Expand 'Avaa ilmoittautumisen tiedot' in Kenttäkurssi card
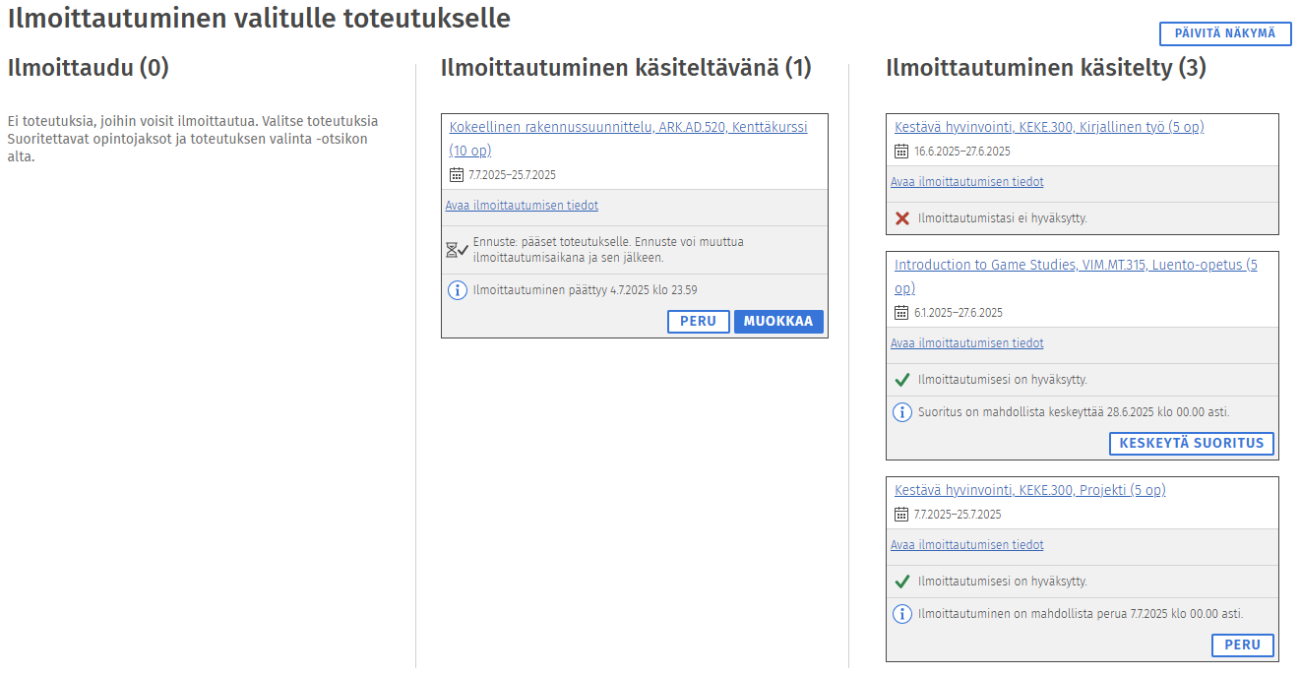This screenshot has height=675, width=1300. tap(522, 206)
